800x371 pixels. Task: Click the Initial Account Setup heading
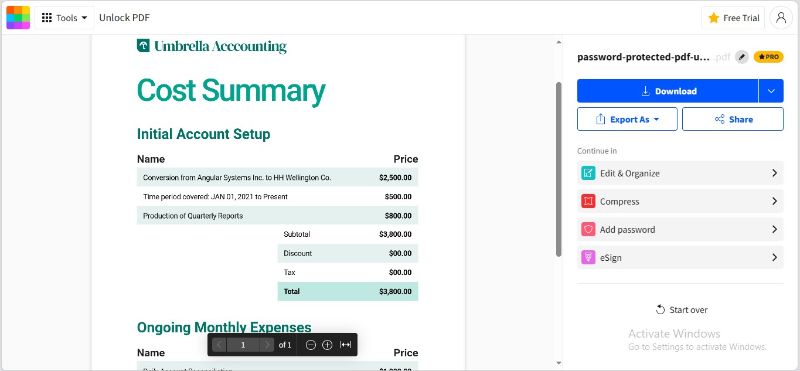[204, 134]
